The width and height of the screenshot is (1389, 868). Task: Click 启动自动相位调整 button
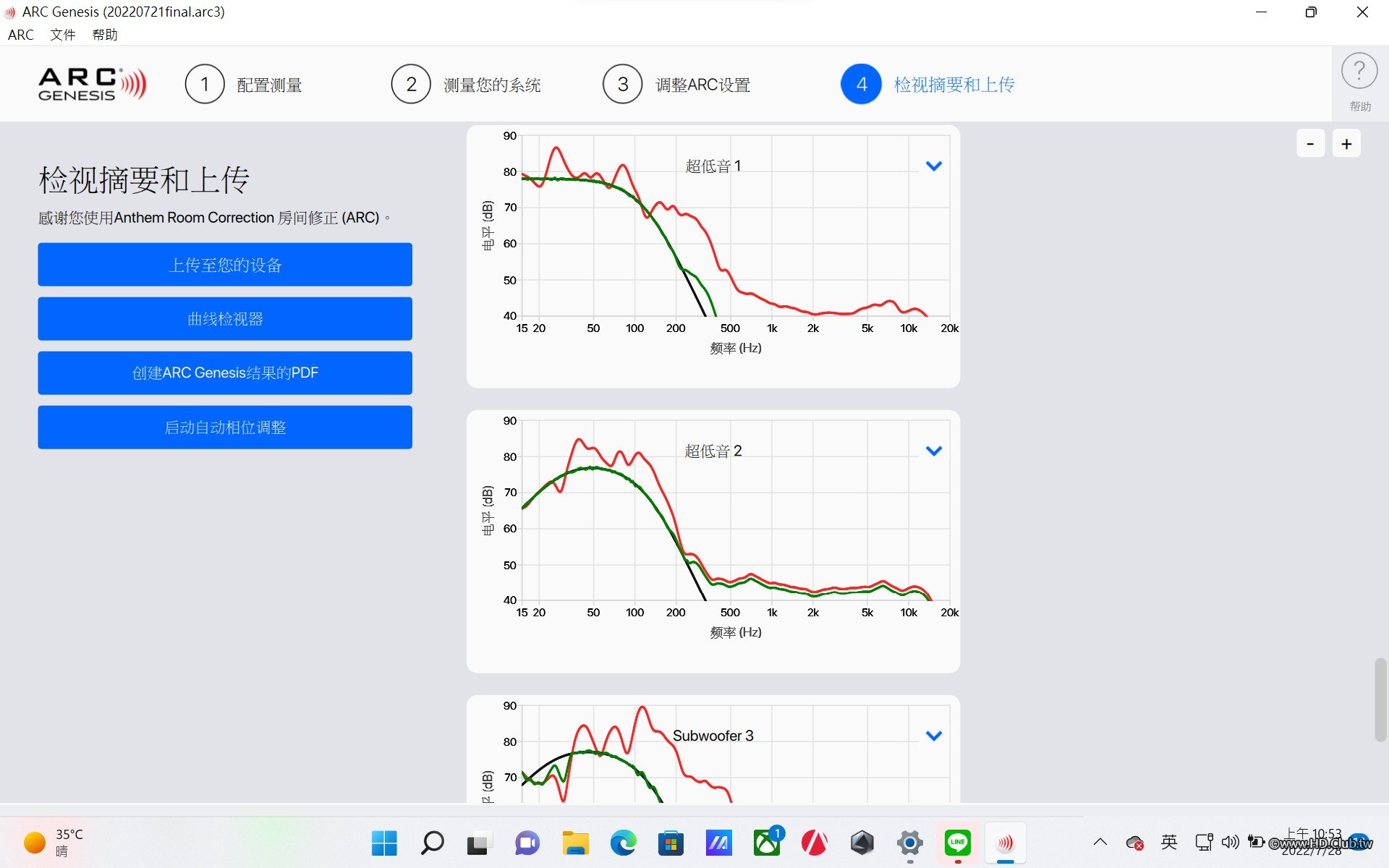[225, 427]
